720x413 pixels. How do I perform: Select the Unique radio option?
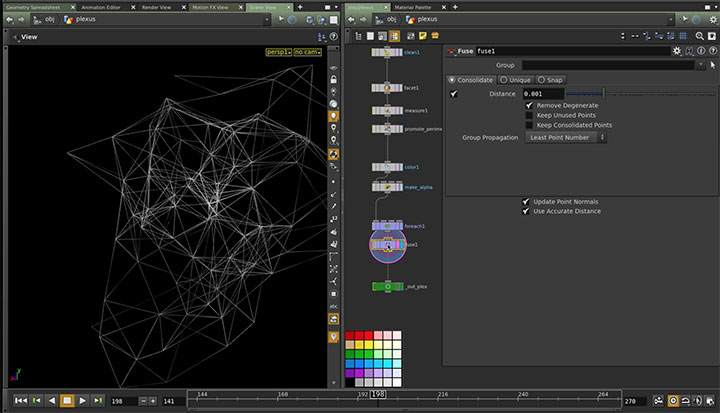pos(515,80)
